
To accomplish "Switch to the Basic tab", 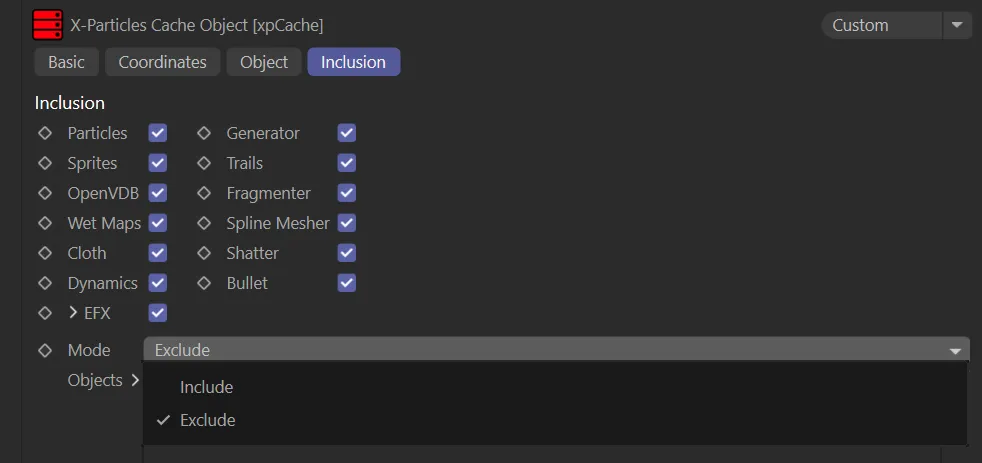I will [66, 62].
